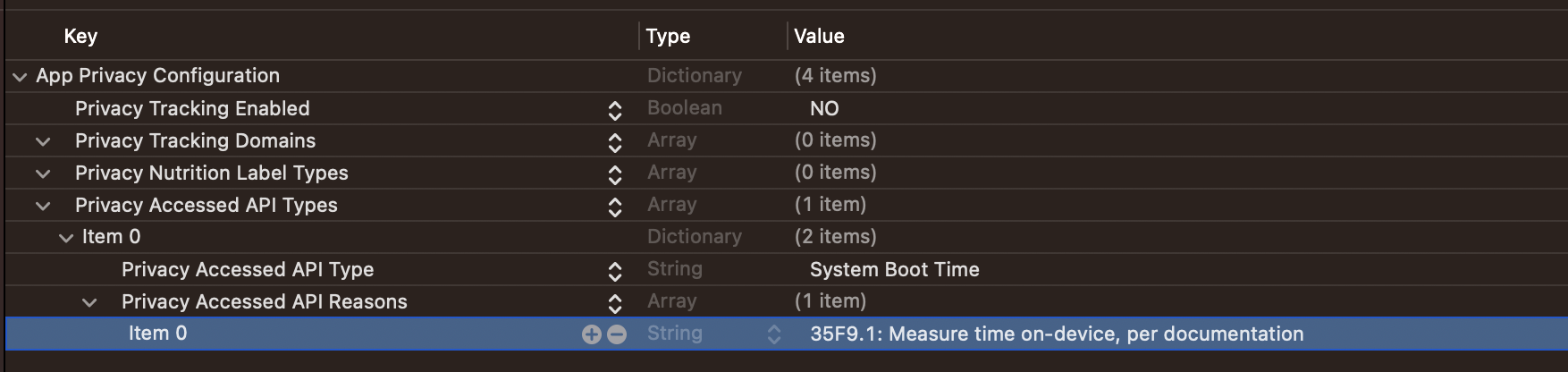This screenshot has height=372, width=1568.
Task: Collapse the Item 0 dictionary row
Action: 66,238
